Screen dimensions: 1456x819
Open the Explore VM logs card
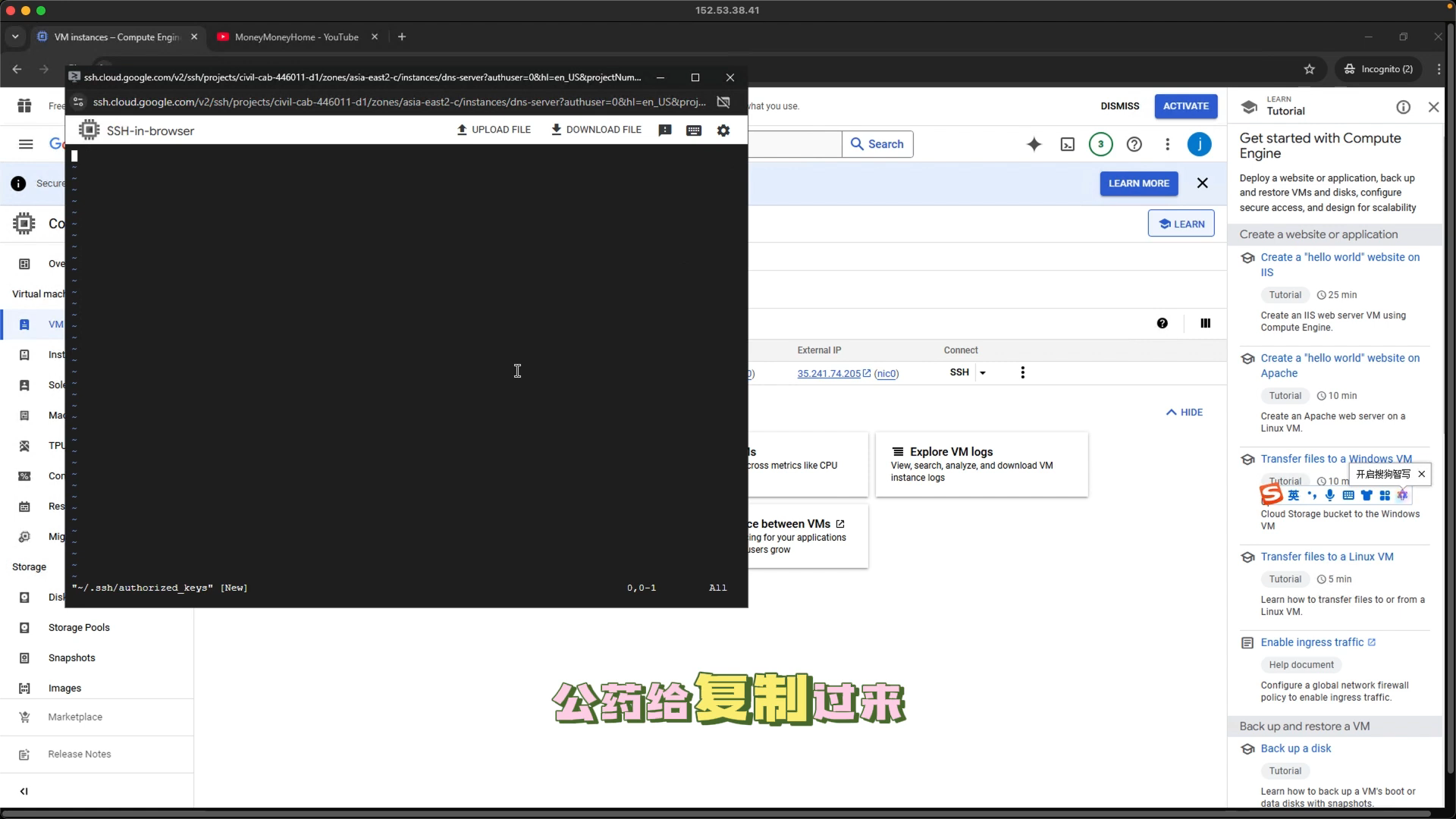981,464
